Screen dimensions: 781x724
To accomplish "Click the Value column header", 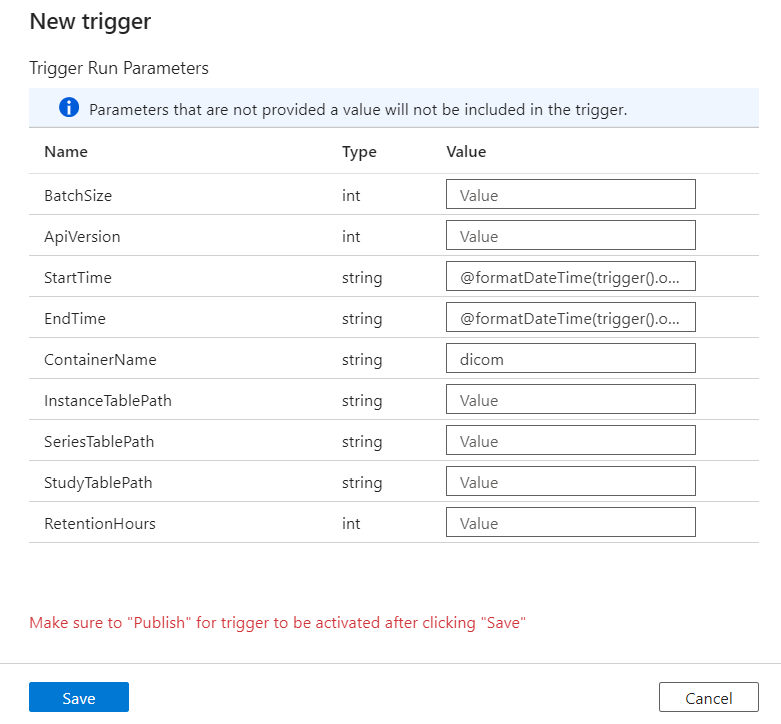I will (x=466, y=152).
